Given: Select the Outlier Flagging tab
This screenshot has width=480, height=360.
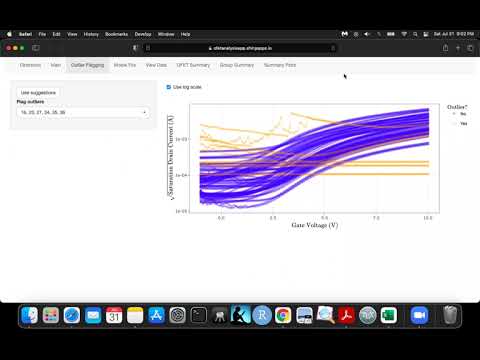Looking at the screenshot, I should click(87, 65).
